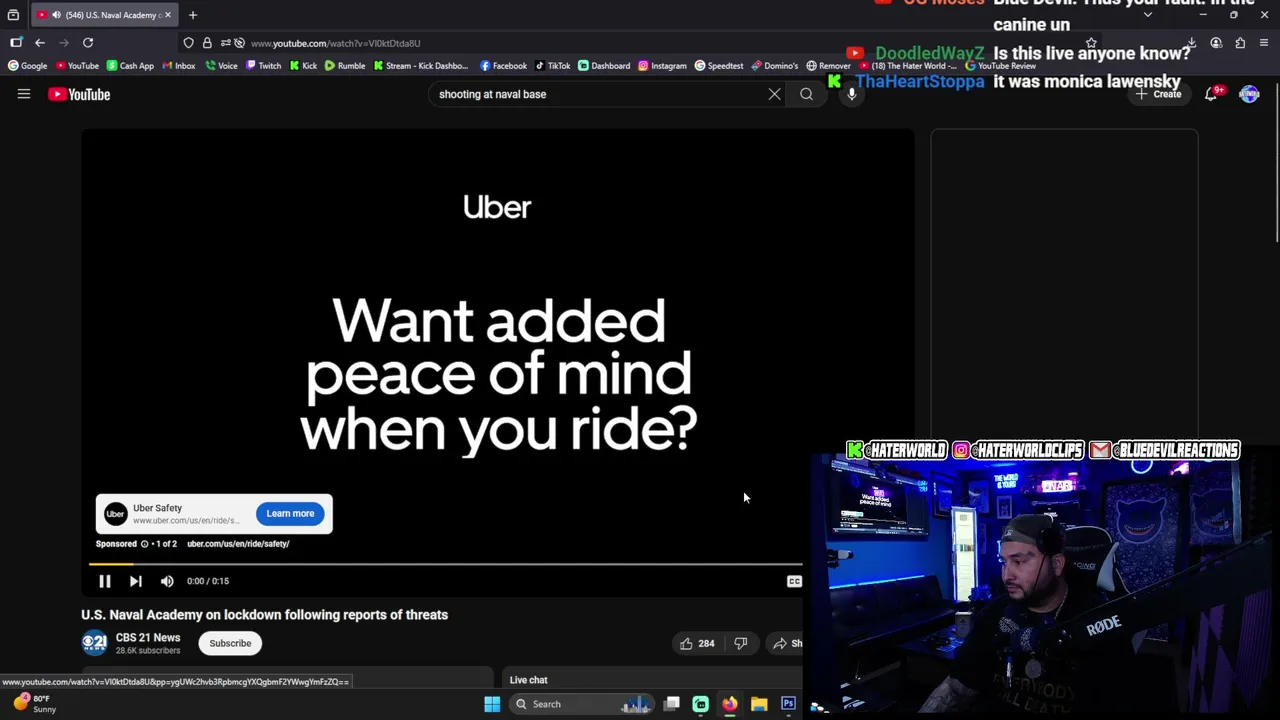Viewport: 1280px width, 720px height.
Task: Click the site padlock icon
Action: pyautogui.click(x=207, y=43)
